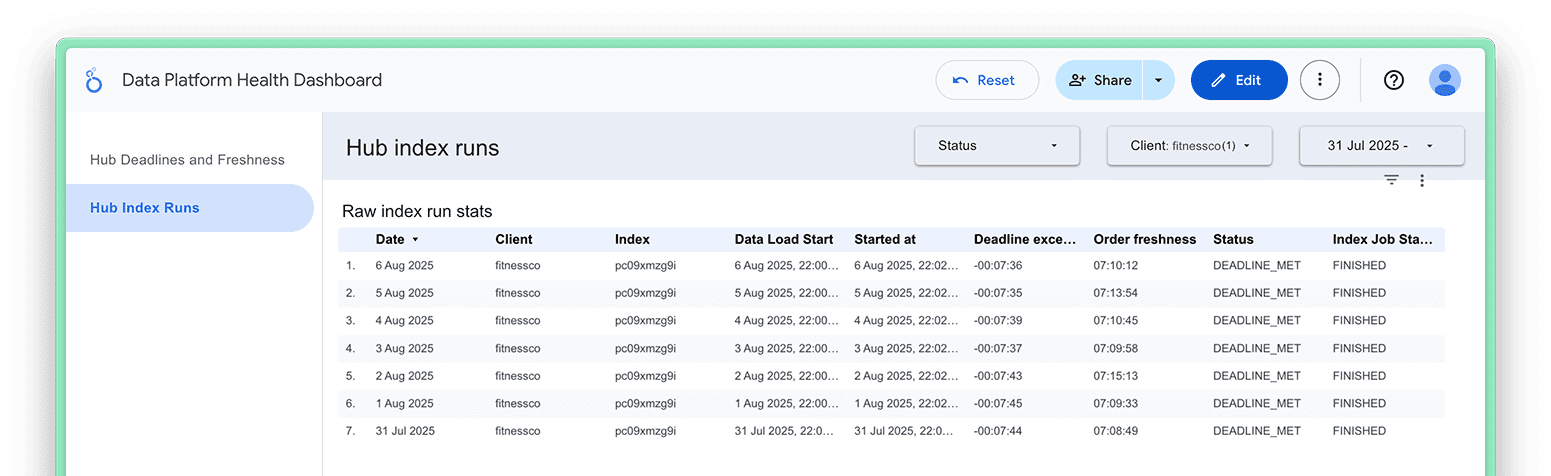This screenshot has height=476, width=1551.
Task: Click order freshness value 07:10:45
Action: tap(1116, 321)
